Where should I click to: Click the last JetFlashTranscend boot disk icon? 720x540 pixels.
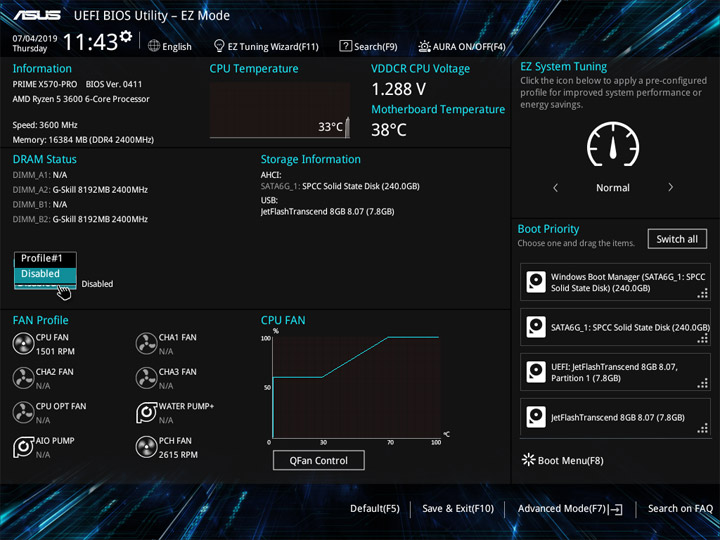pyautogui.click(x=536, y=417)
